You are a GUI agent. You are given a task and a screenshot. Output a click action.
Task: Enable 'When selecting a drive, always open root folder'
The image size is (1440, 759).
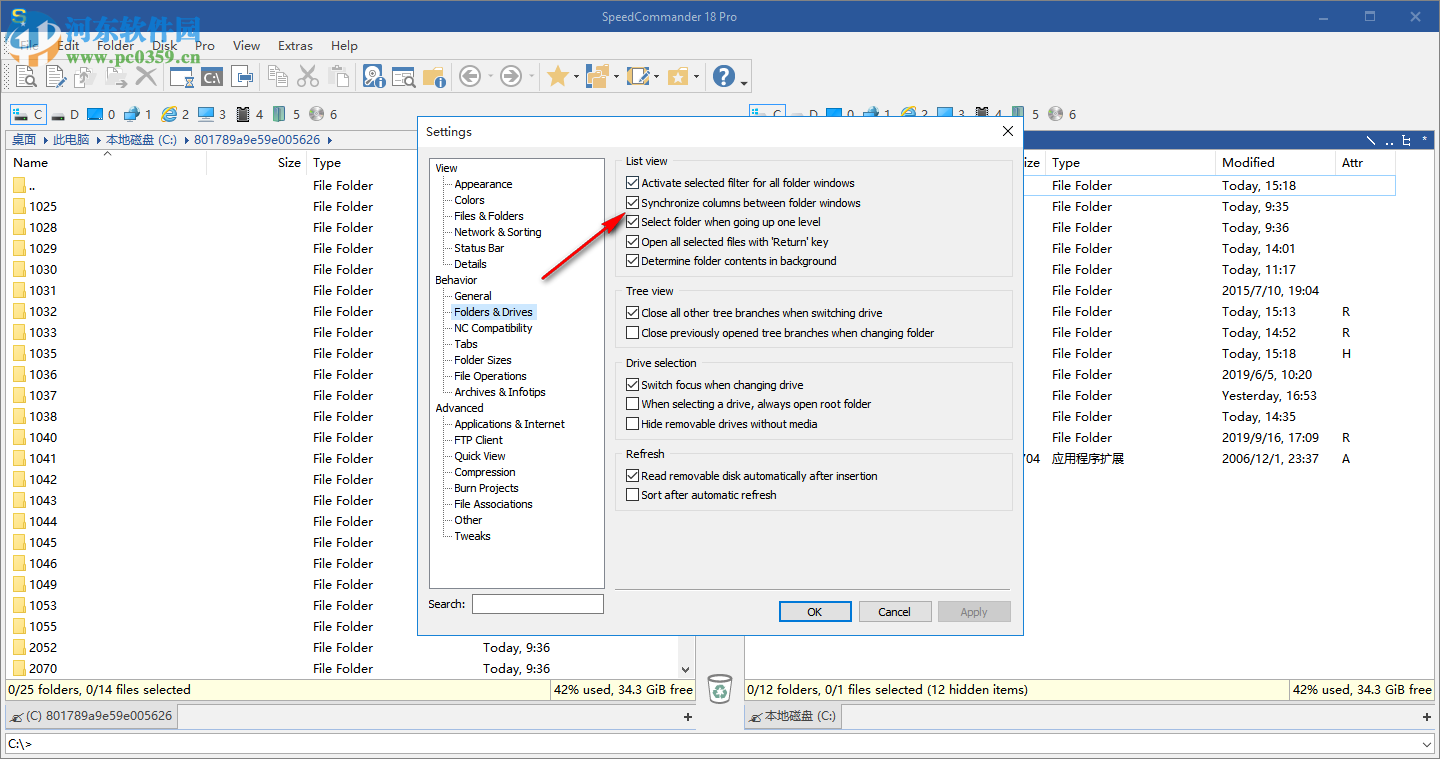click(632, 404)
